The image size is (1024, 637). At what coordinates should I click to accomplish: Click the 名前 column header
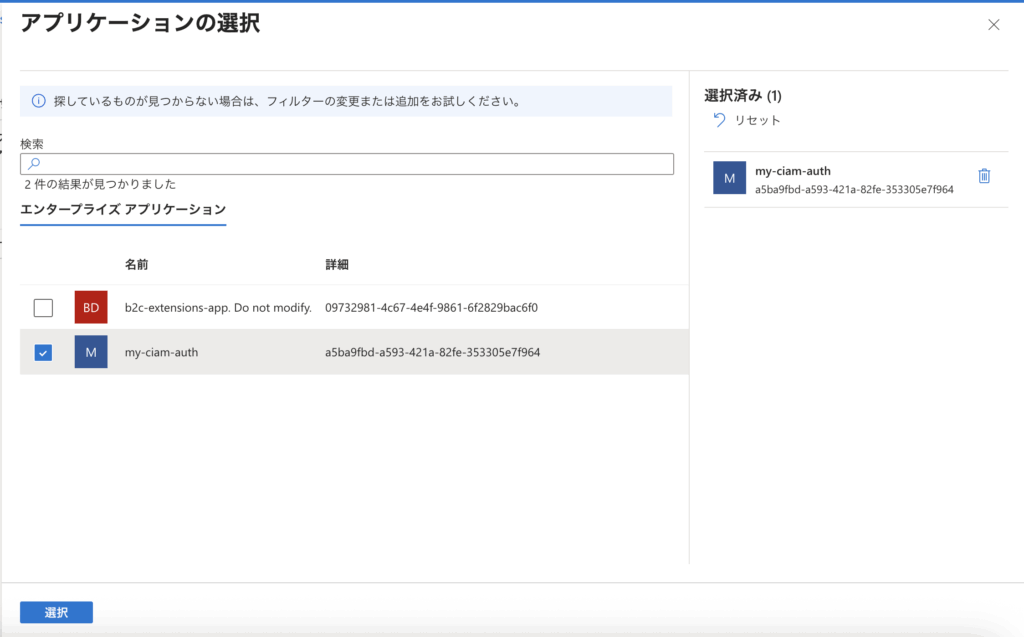pyautogui.click(x=137, y=265)
